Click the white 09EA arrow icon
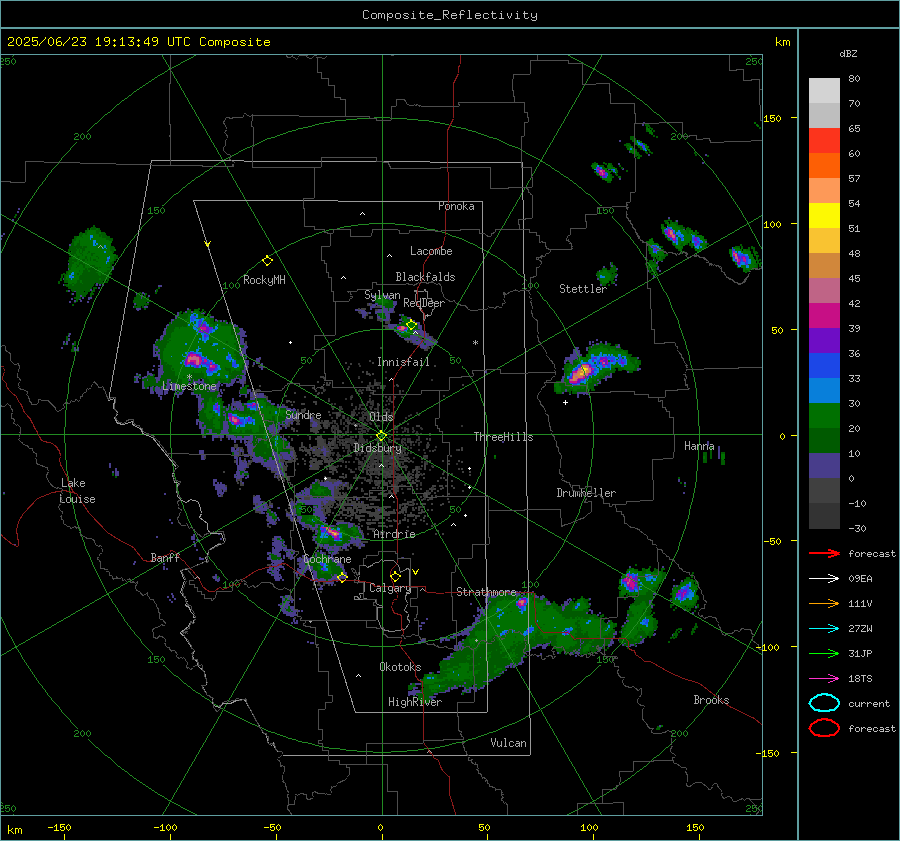 point(824,579)
